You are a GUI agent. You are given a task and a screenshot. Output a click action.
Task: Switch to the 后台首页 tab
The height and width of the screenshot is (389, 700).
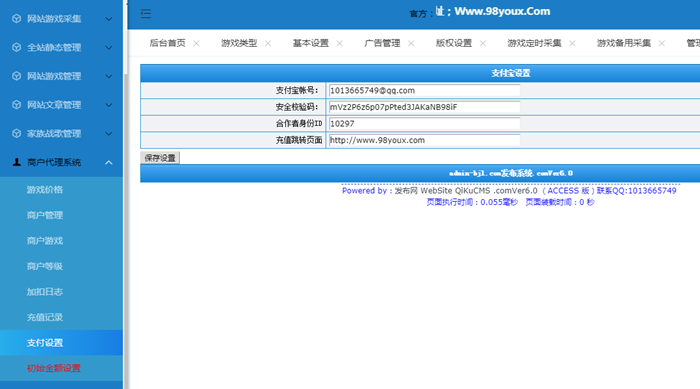(167, 43)
